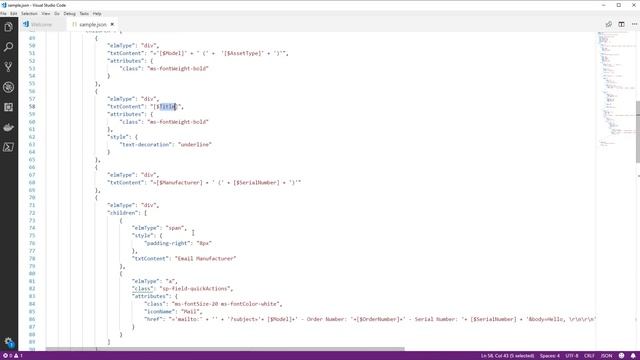Image resolution: width=640 pixels, height=360 pixels.
Task: Change line endings via CRLF status item
Action: coord(589,356)
